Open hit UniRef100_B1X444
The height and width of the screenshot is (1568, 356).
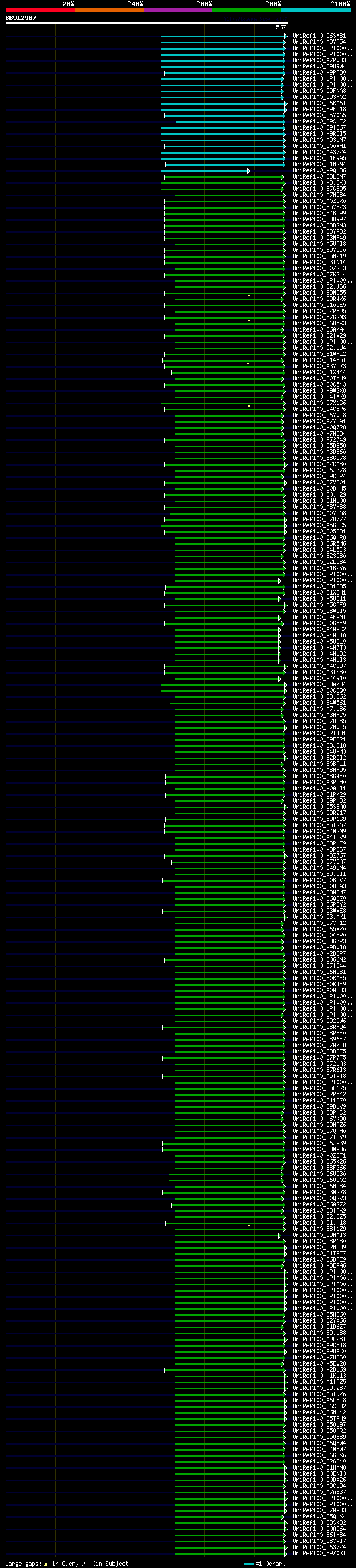[319, 373]
